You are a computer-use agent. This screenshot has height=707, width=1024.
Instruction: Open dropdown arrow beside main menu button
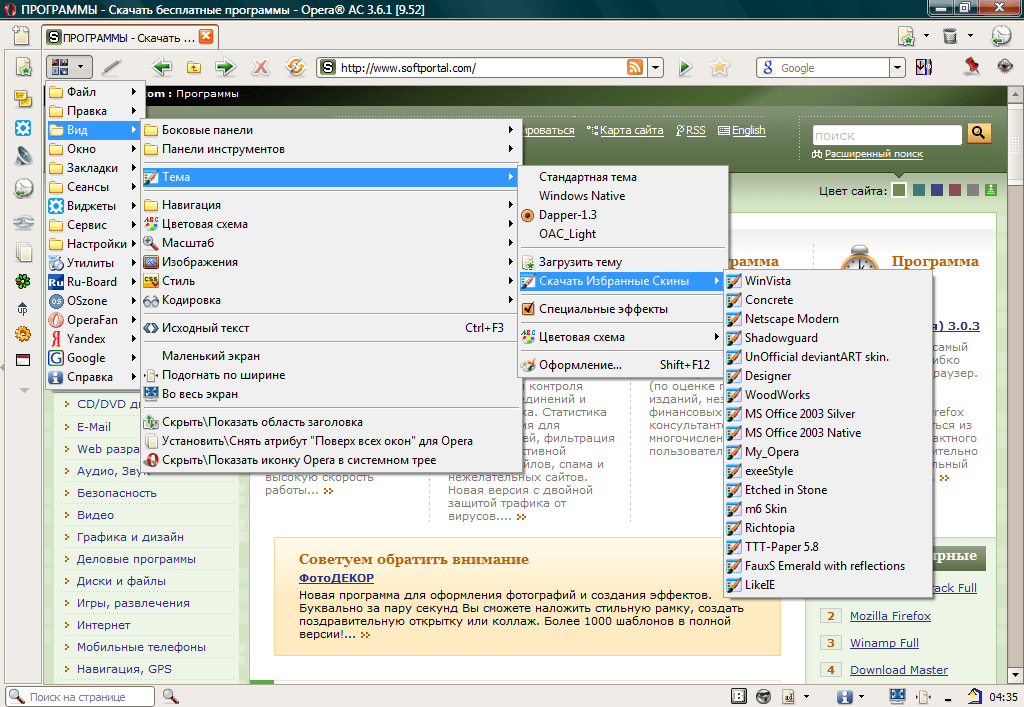pos(80,67)
